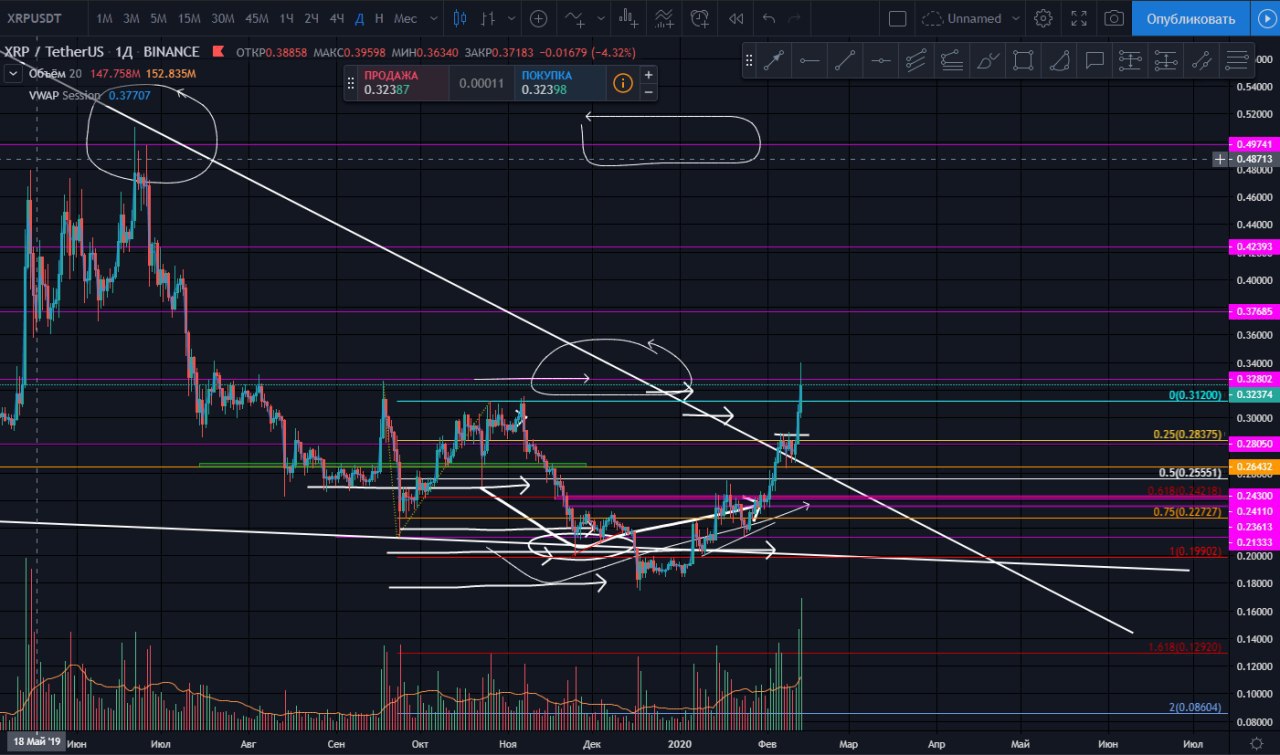Switch to the 1M timeframe

[104, 18]
